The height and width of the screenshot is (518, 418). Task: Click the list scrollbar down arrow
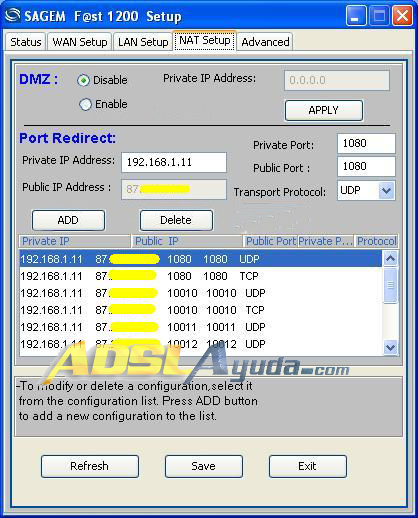[x=390, y=348]
